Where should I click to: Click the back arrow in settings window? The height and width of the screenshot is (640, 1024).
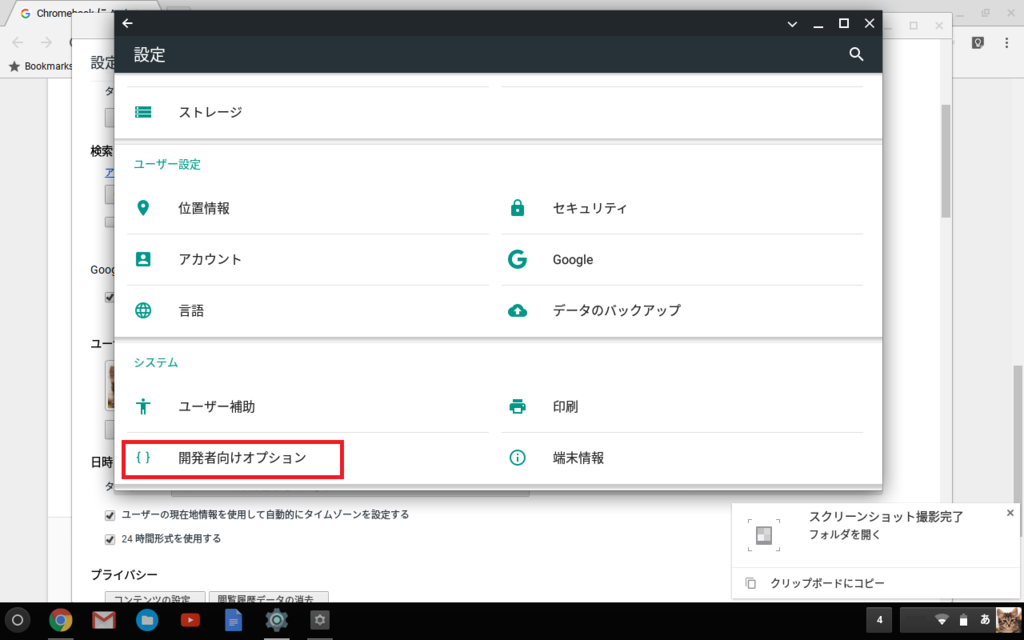(127, 24)
